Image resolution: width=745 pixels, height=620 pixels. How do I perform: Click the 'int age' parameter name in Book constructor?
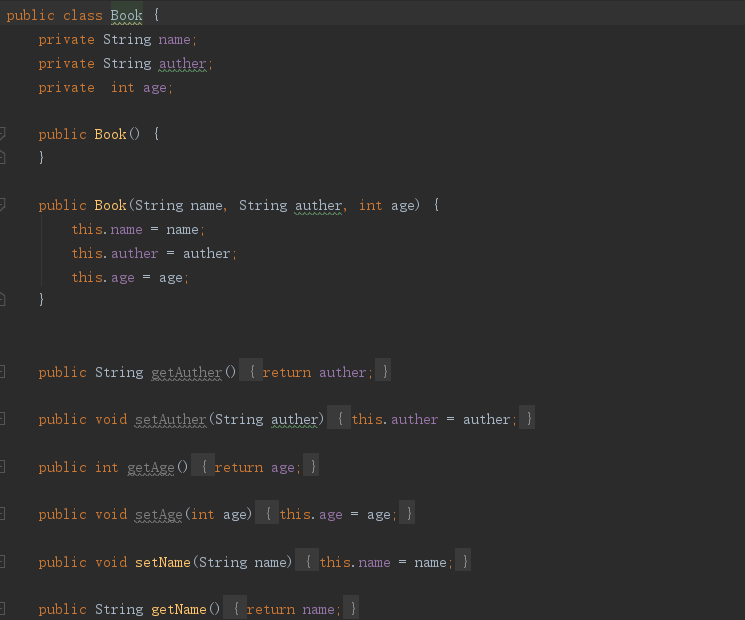click(x=403, y=206)
